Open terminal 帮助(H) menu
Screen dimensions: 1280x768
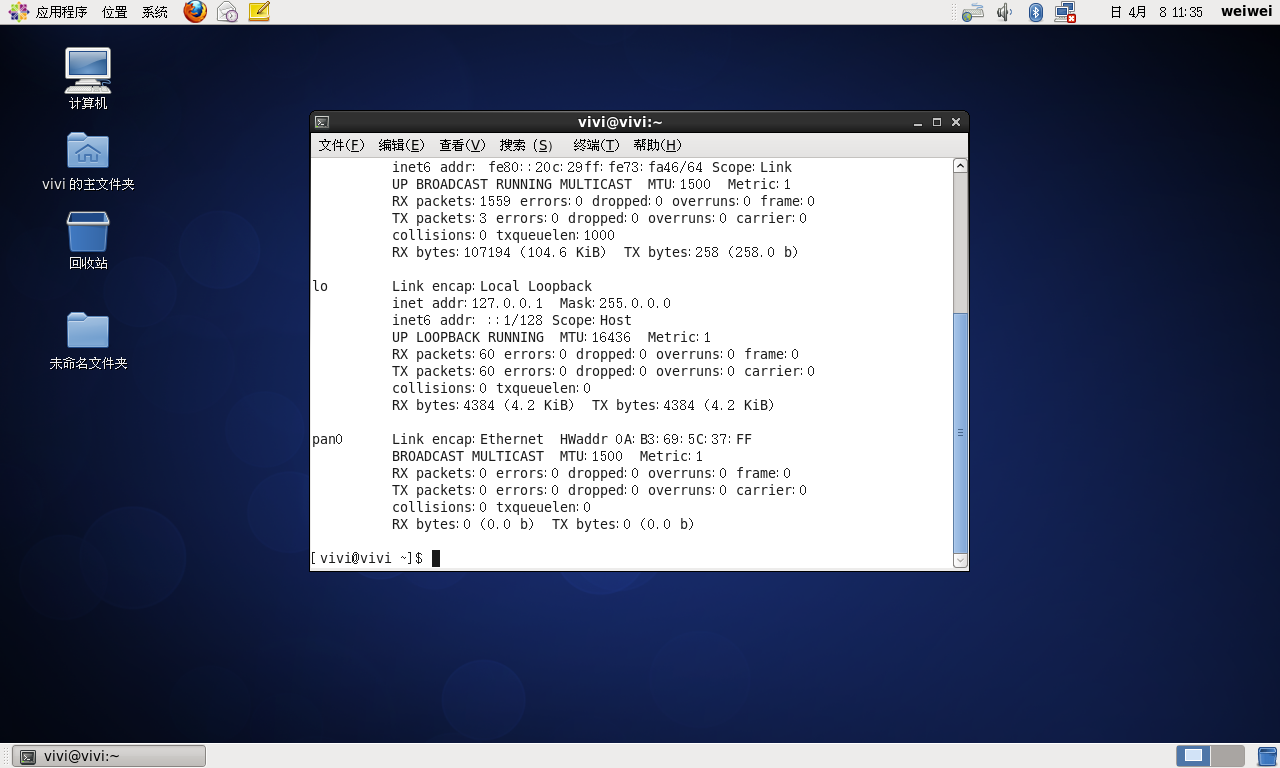tap(657, 145)
